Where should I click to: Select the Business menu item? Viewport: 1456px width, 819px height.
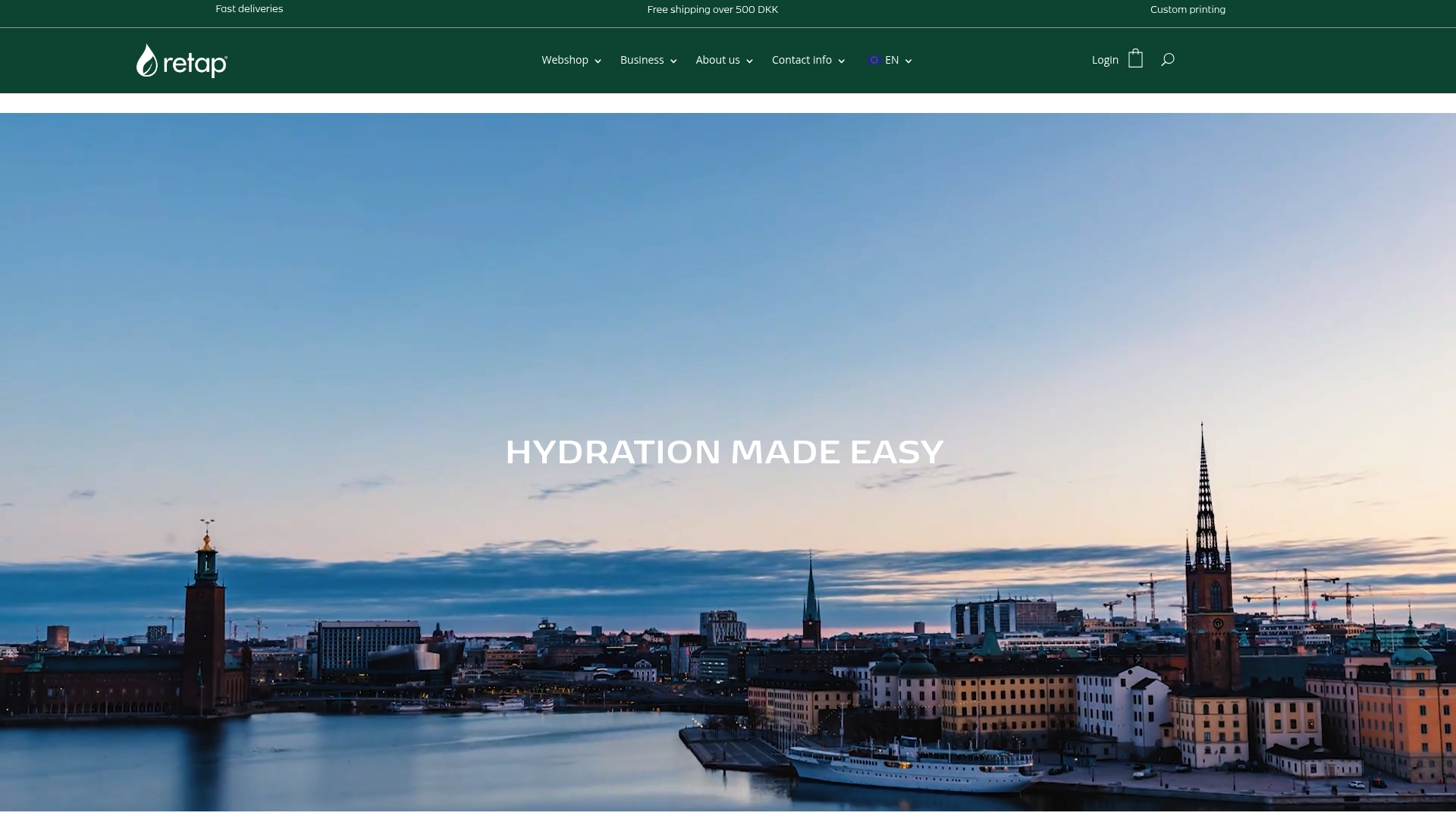tap(642, 60)
